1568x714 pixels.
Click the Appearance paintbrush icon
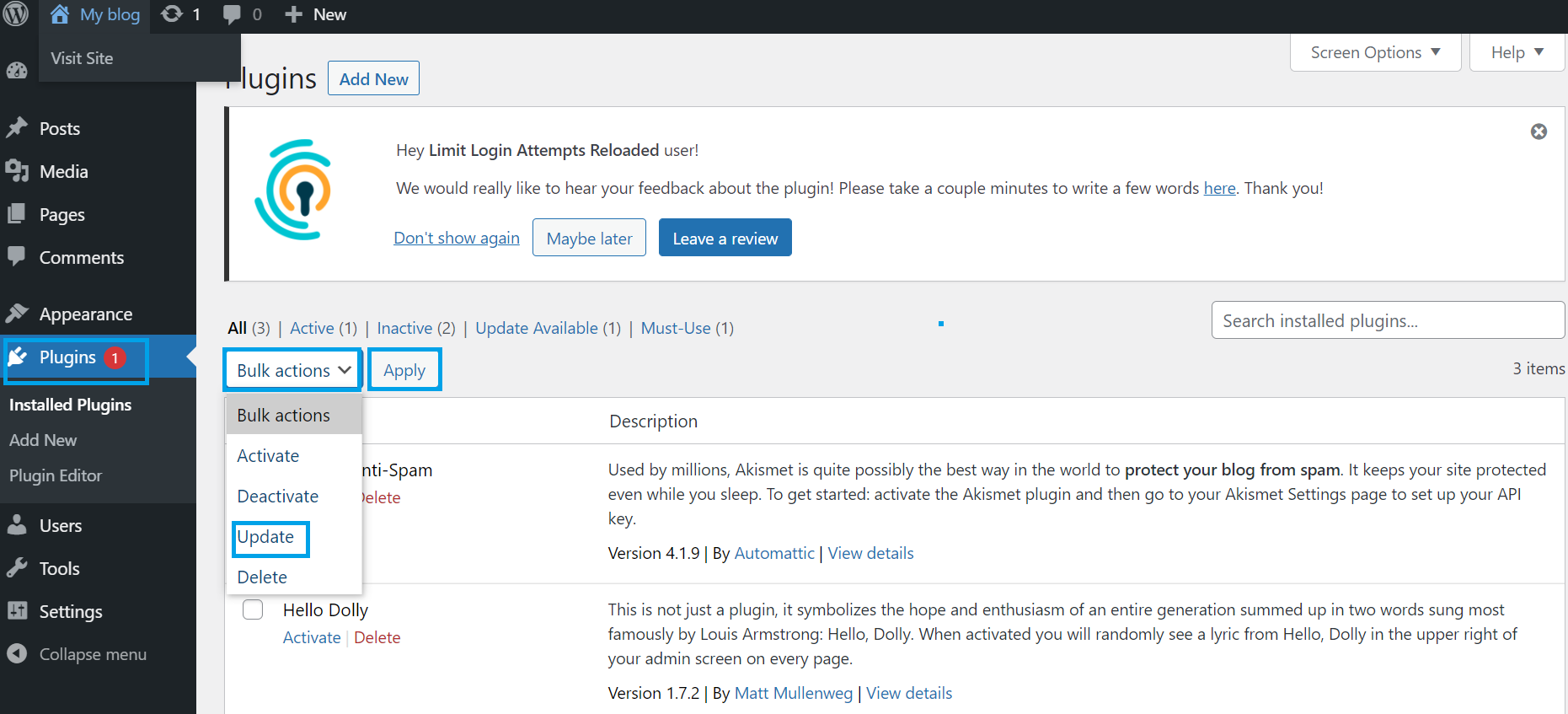pyautogui.click(x=17, y=314)
